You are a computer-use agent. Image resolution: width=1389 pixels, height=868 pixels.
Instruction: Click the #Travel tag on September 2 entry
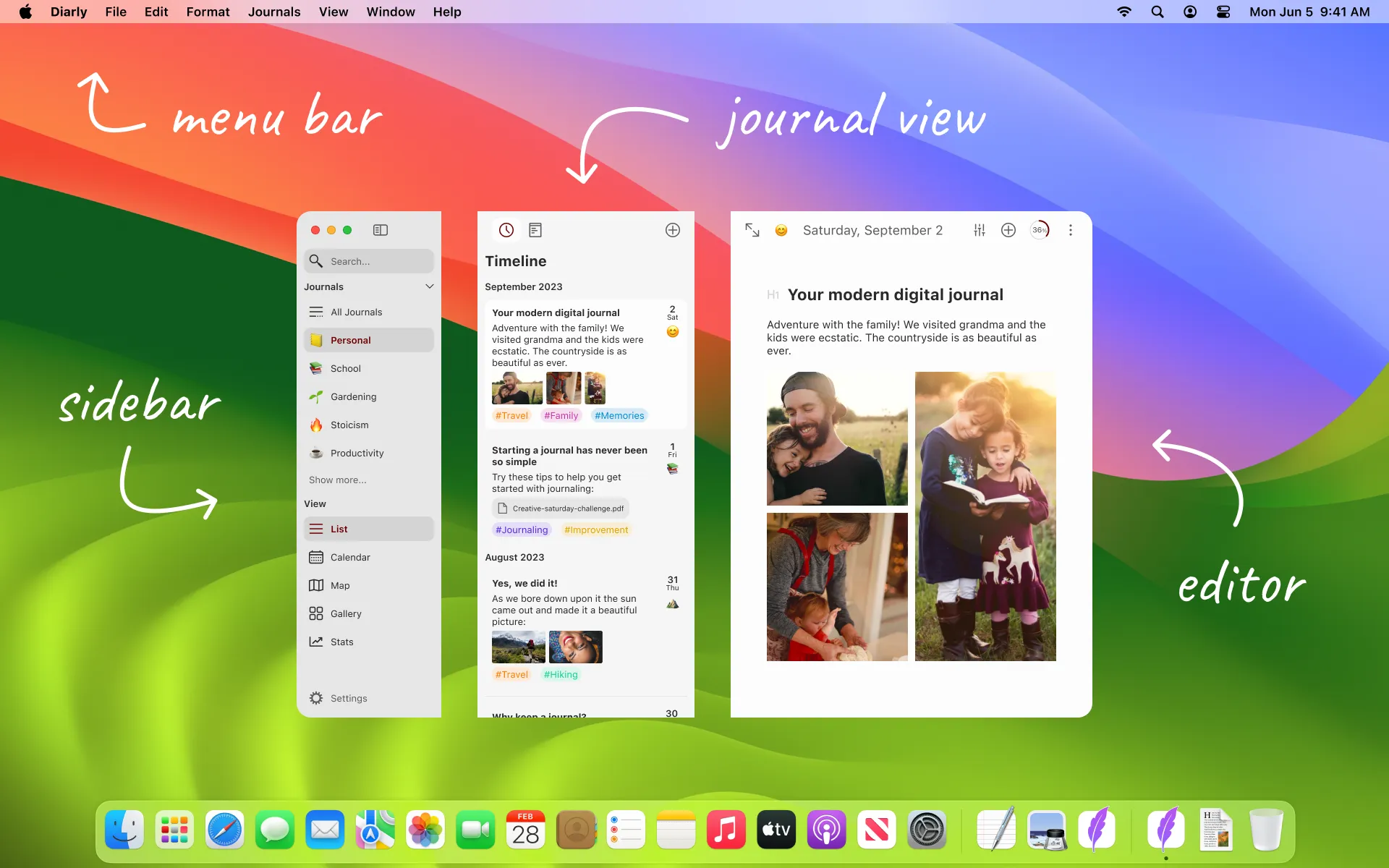click(x=511, y=415)
